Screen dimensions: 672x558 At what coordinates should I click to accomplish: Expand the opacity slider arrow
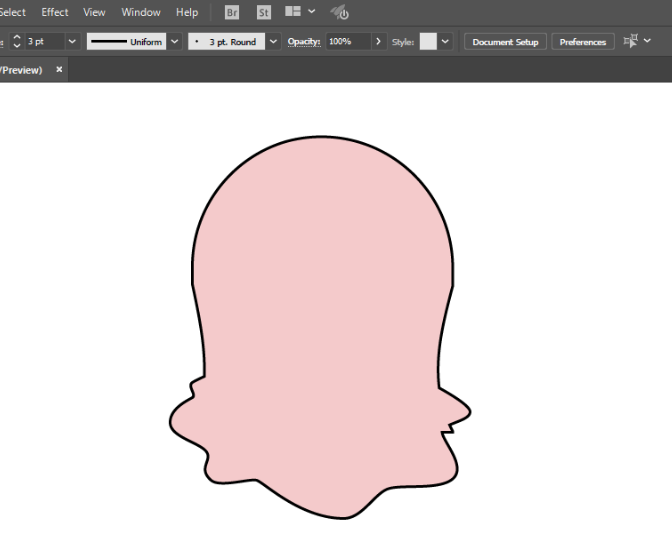(x=378, y=42)
